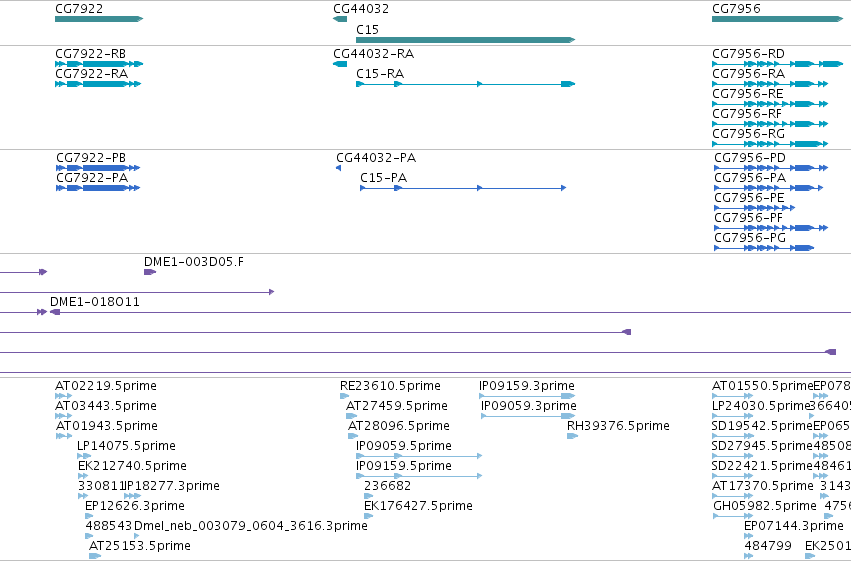Click EST AT03443.5prime
851x561 pixels.
(x=106, y=406)
